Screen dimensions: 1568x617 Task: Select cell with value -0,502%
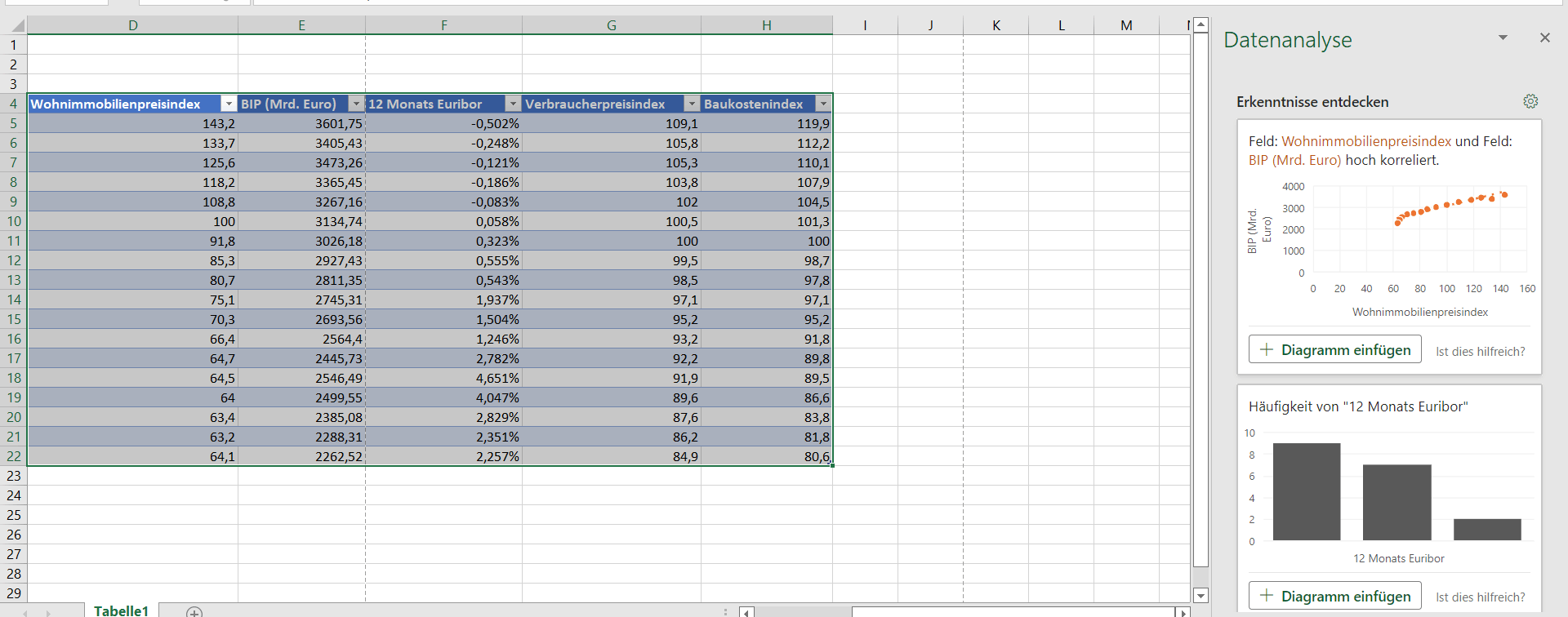click(x=444, y=123)
